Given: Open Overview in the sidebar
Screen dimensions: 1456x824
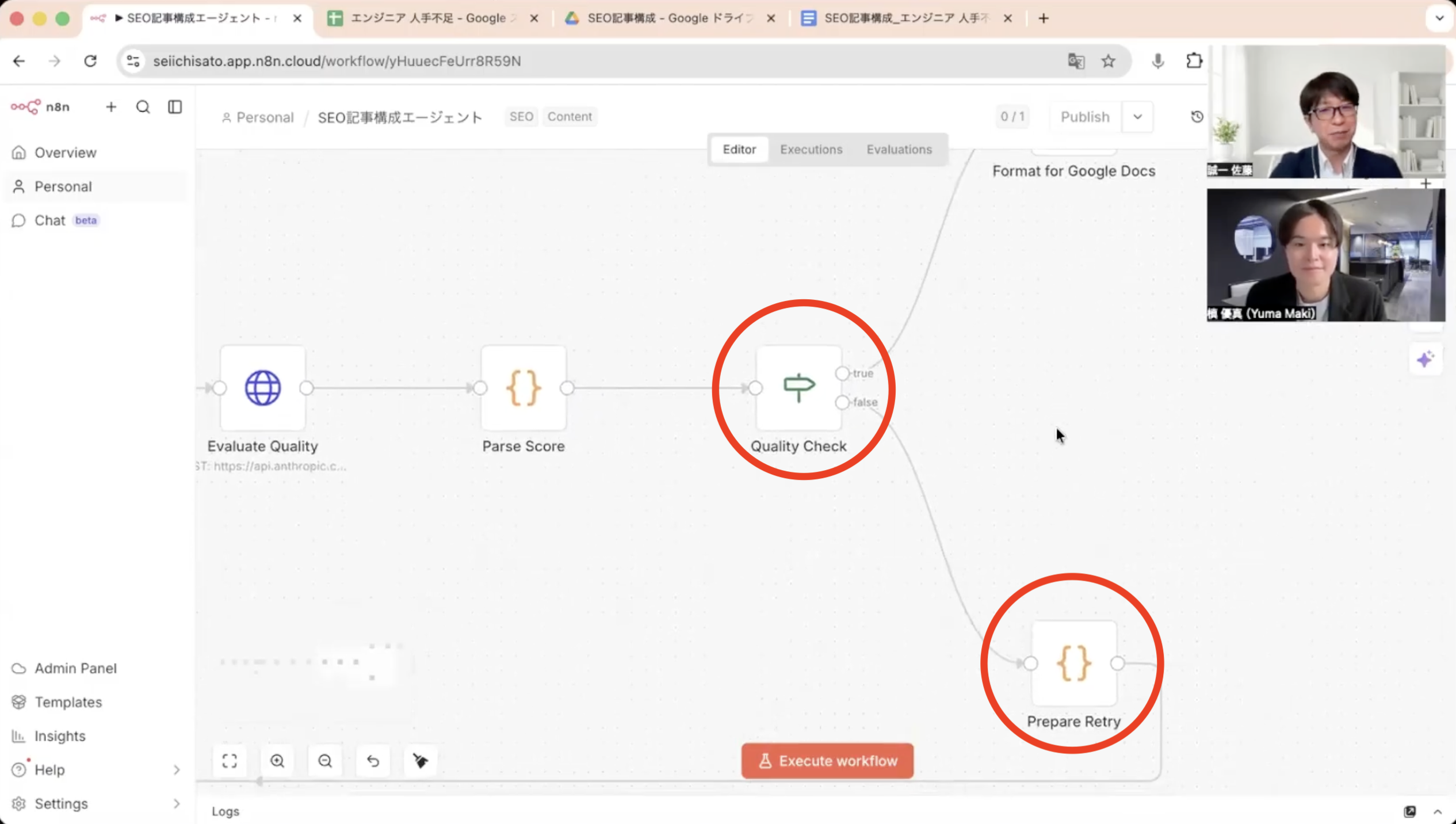Looking at the screenshot, I should pos(65,152).
